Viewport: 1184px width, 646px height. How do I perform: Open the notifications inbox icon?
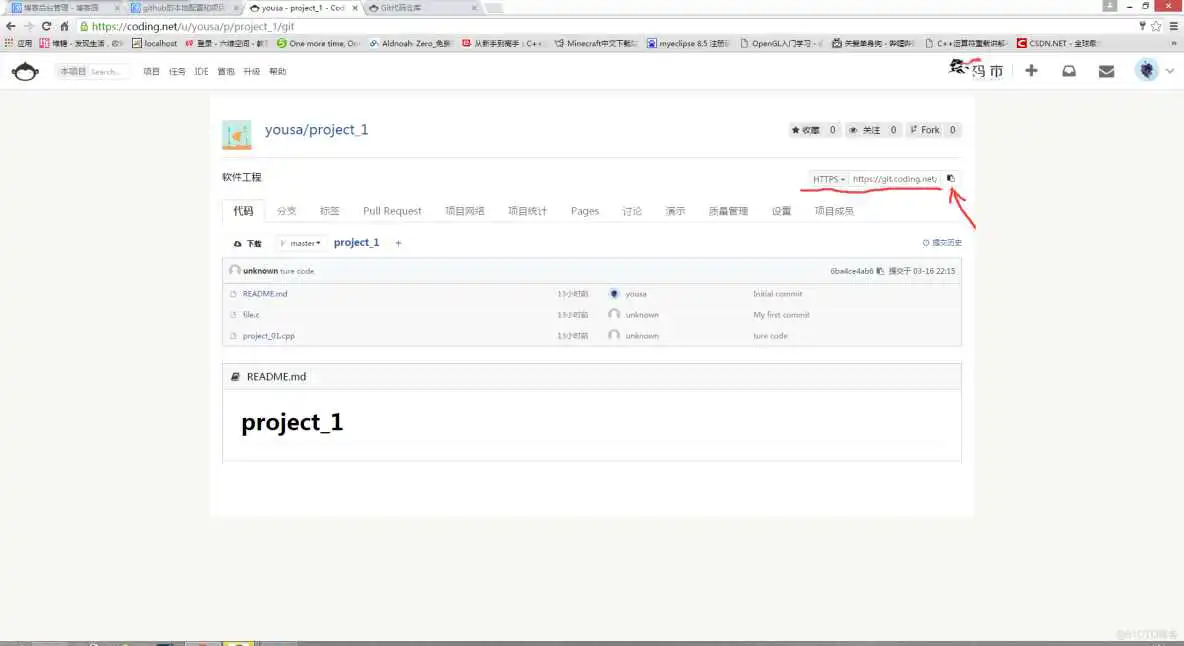coord(1069,71)
